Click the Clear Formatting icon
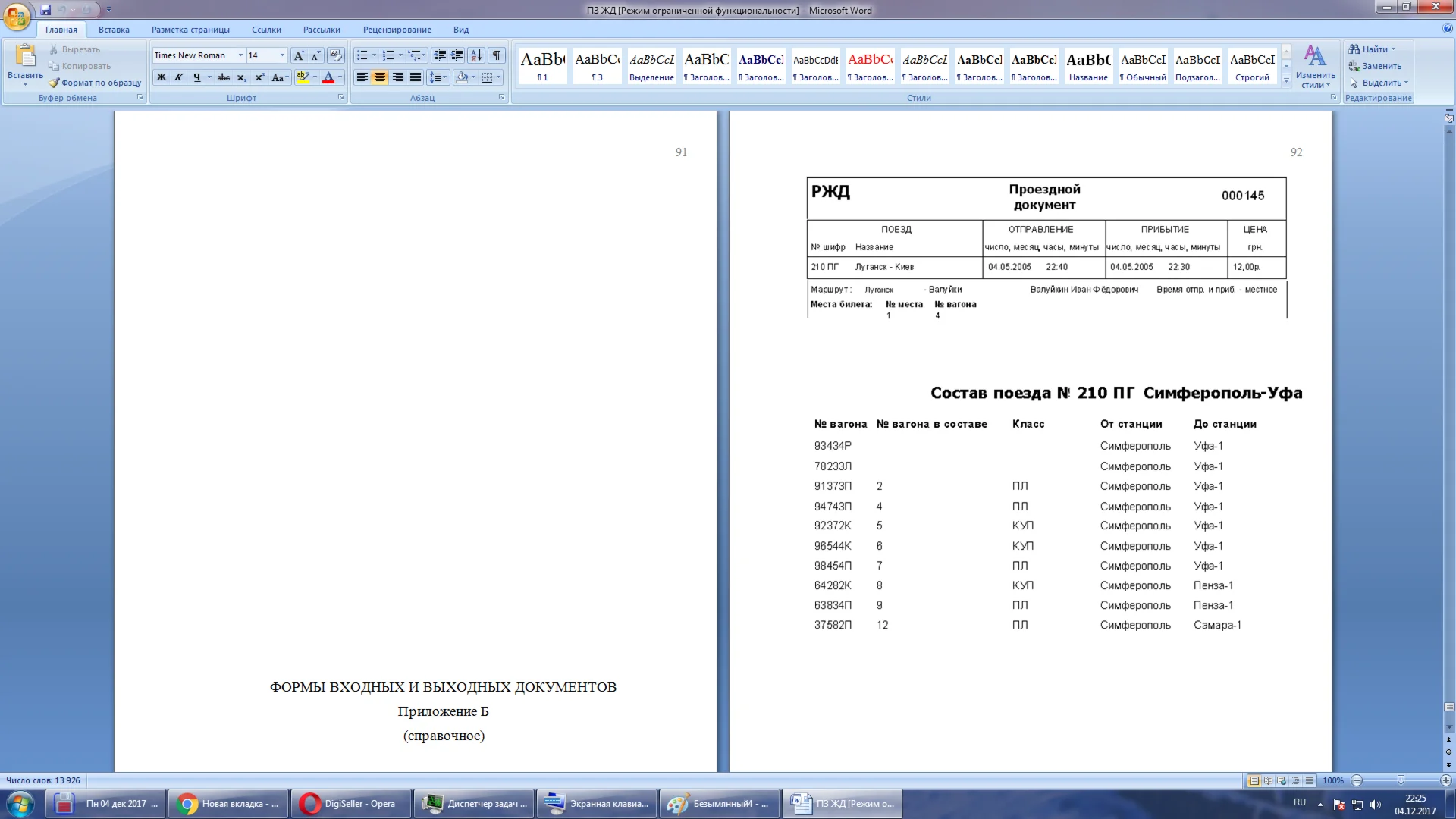The width and height of the screenshot is (1456, 819). coord(336,55)
